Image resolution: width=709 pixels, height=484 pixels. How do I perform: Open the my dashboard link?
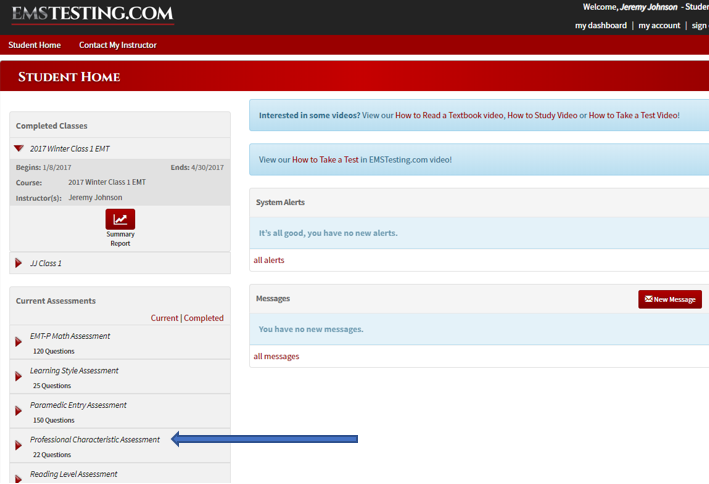600,25
